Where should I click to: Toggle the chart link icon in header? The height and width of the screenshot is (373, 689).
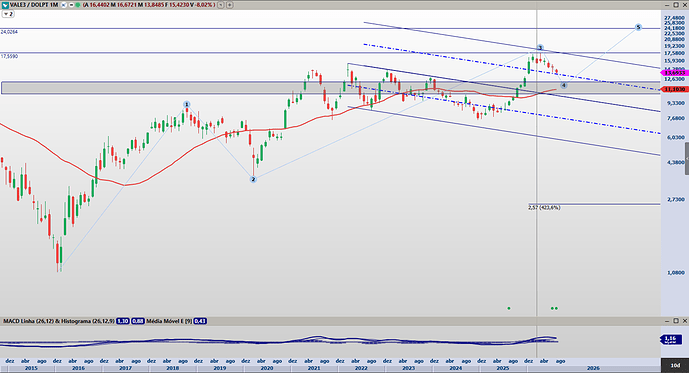(64, 5)
